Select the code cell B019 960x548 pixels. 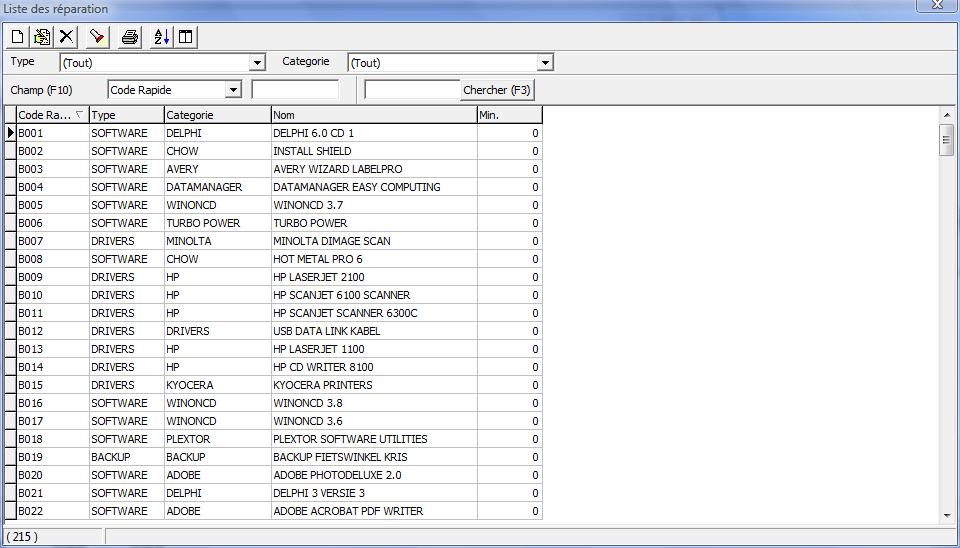tap(53, 457)
